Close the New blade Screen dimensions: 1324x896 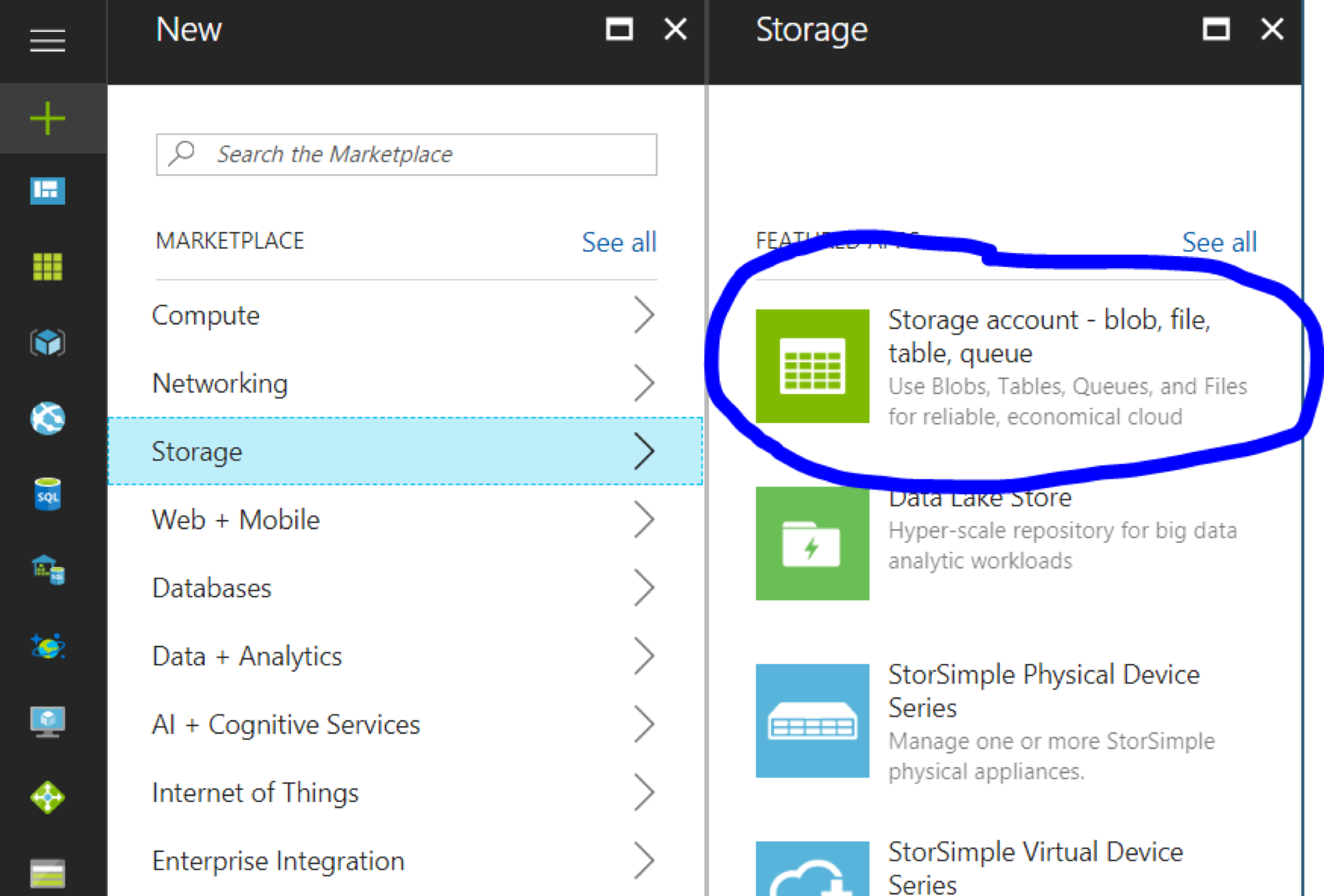676,30
